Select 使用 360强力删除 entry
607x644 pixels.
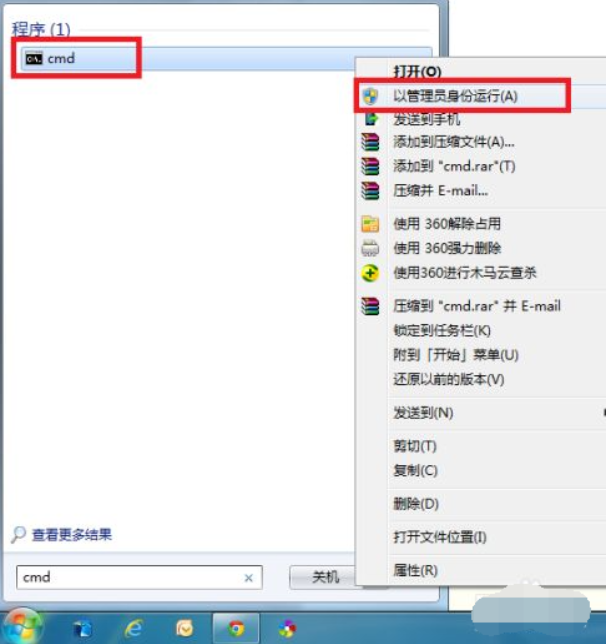pos(447,248)
